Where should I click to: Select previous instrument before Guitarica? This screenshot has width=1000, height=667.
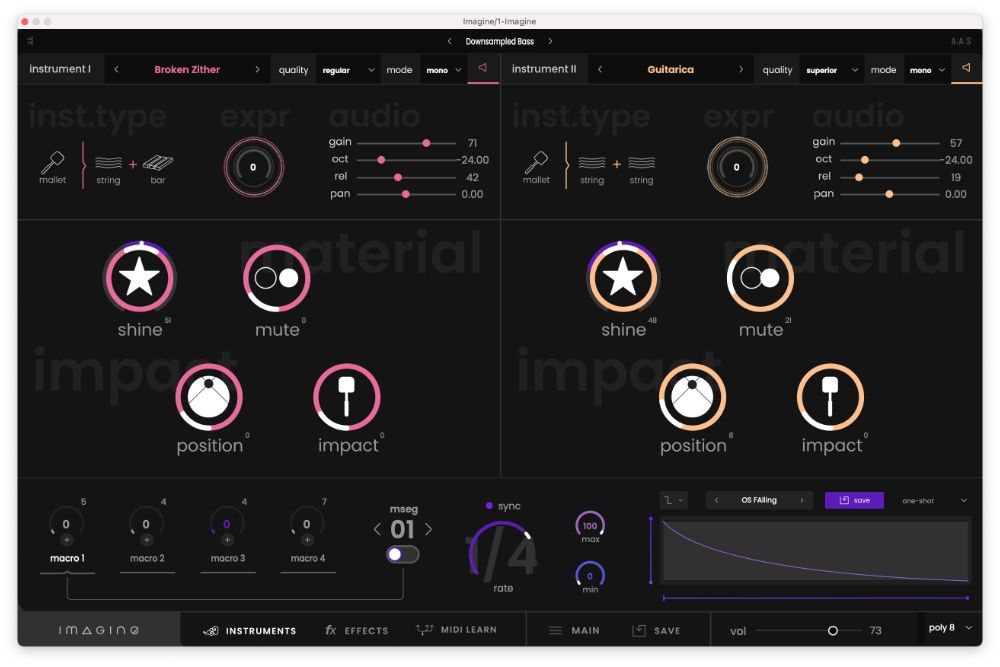pos(599,70)
